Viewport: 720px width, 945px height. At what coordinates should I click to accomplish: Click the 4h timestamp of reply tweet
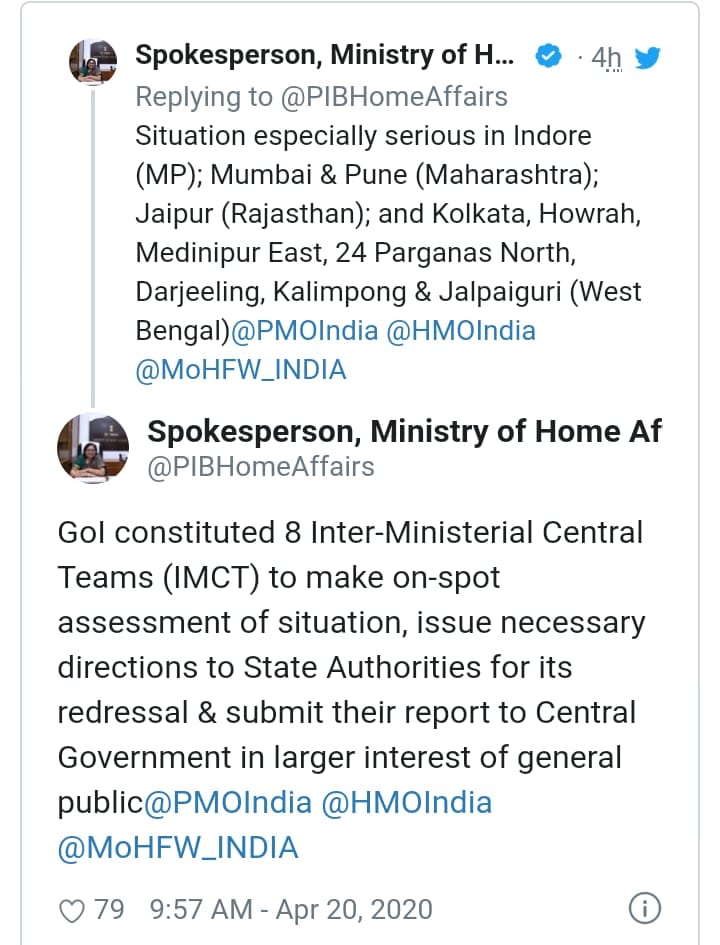(606, 58)
